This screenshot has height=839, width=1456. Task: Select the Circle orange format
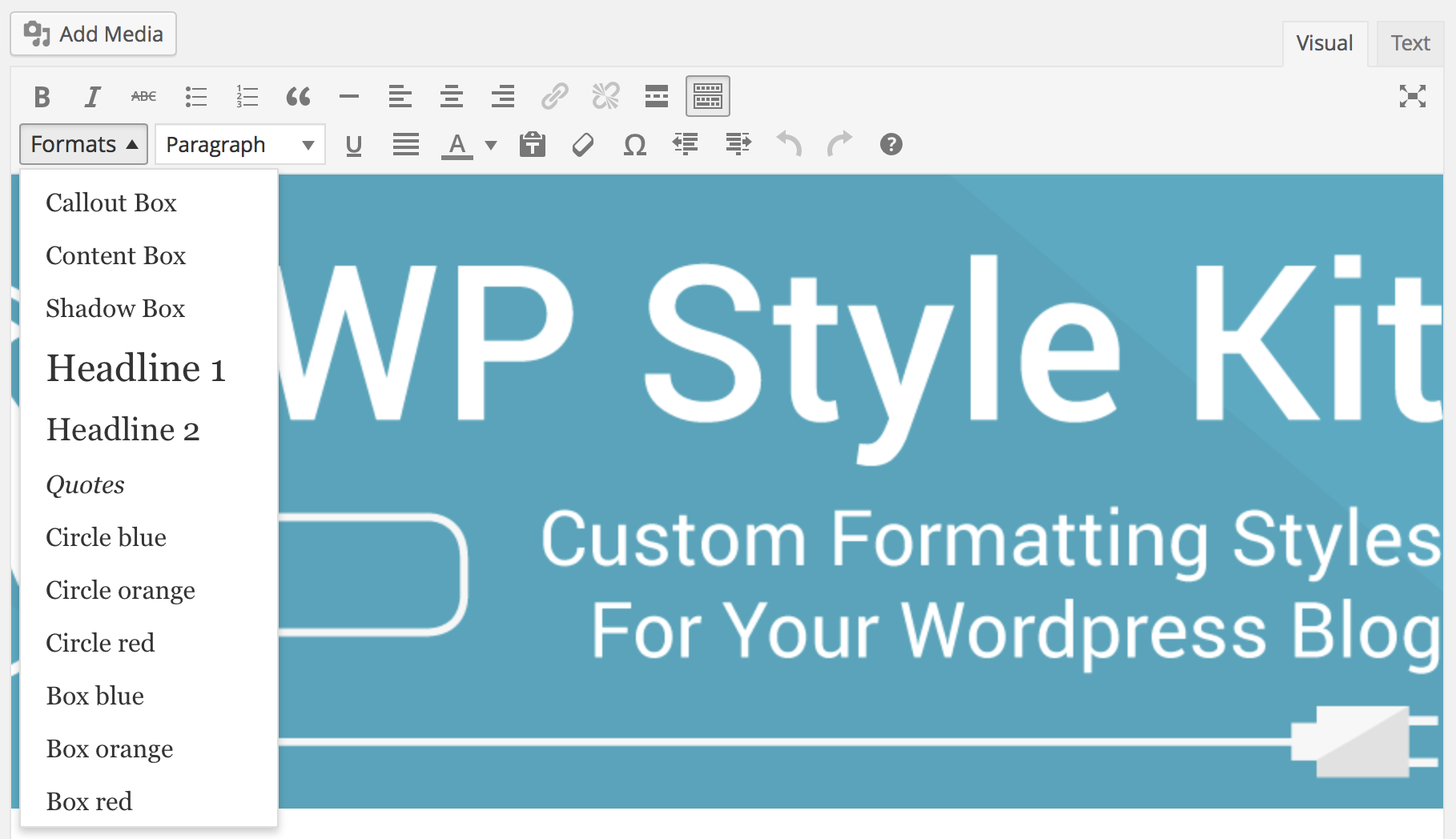[149, 590]
